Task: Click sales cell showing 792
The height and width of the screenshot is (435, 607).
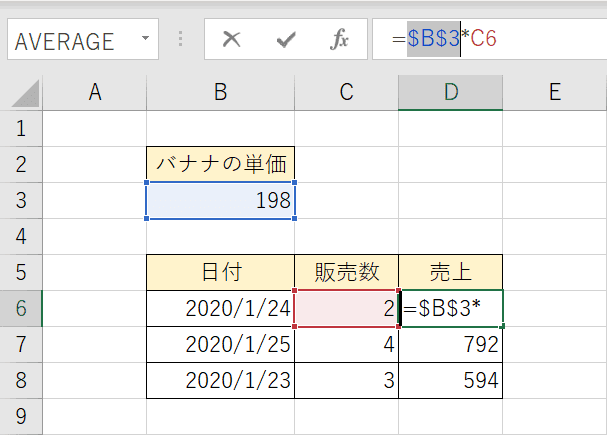Action: [x=451, y=344]
